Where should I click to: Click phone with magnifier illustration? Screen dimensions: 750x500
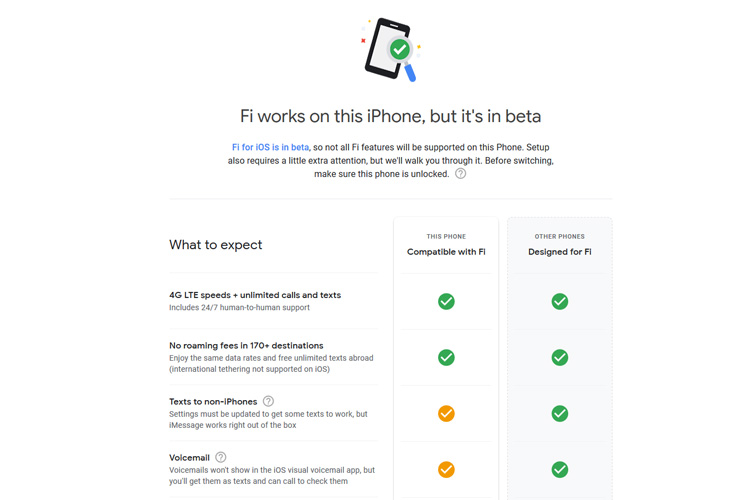tap(390, 50)
